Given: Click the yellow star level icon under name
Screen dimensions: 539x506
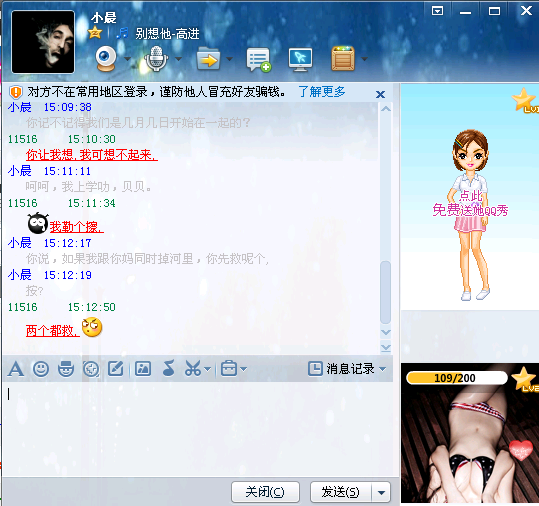Looking at the screenshot, I should [95, 33].
